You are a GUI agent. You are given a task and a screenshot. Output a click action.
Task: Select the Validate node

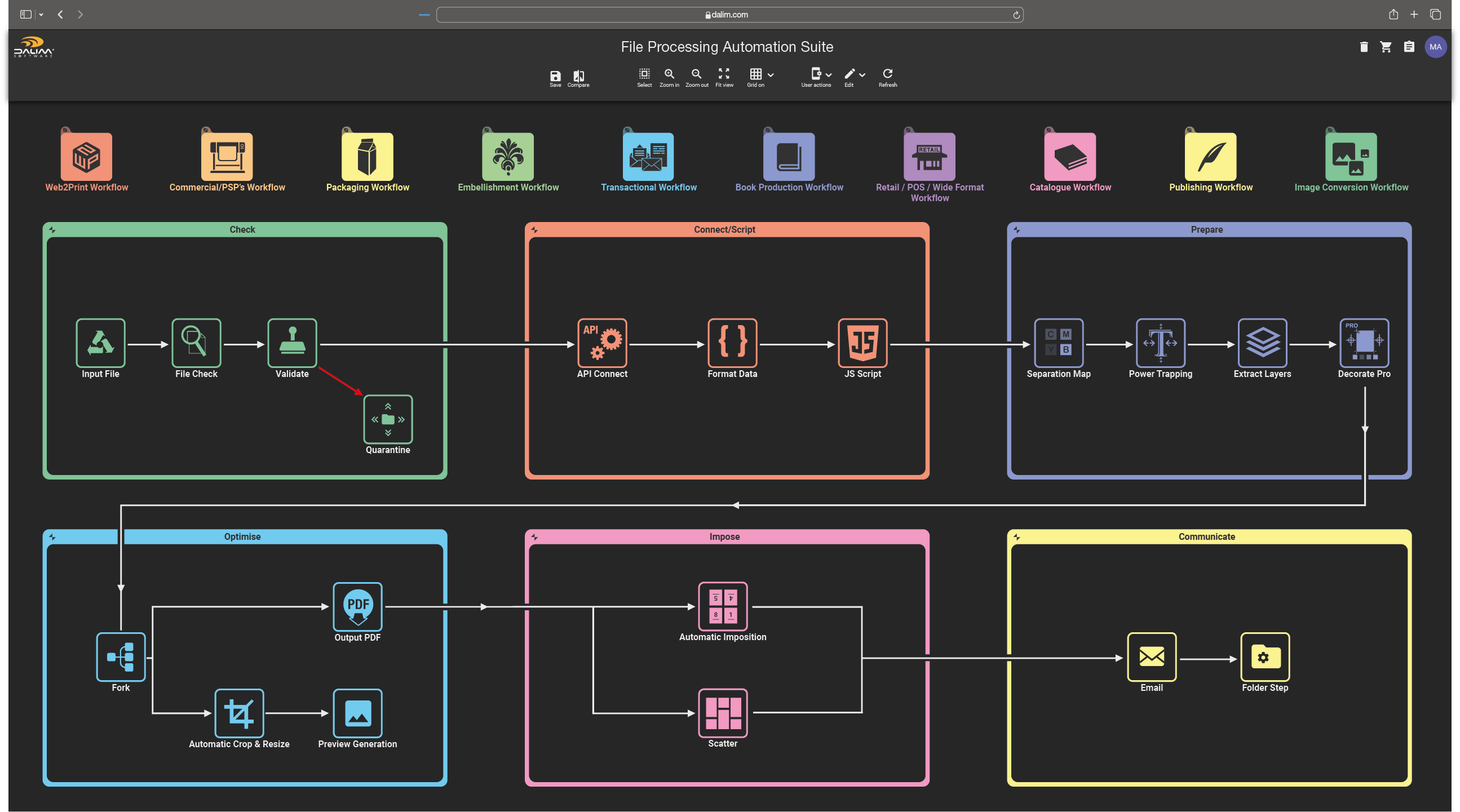[x=292, y=343]
